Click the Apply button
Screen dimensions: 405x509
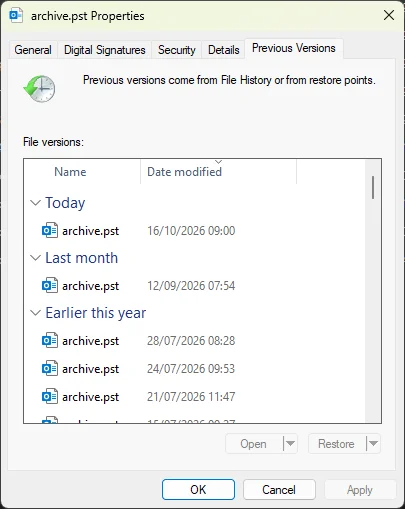coord(360,489)
